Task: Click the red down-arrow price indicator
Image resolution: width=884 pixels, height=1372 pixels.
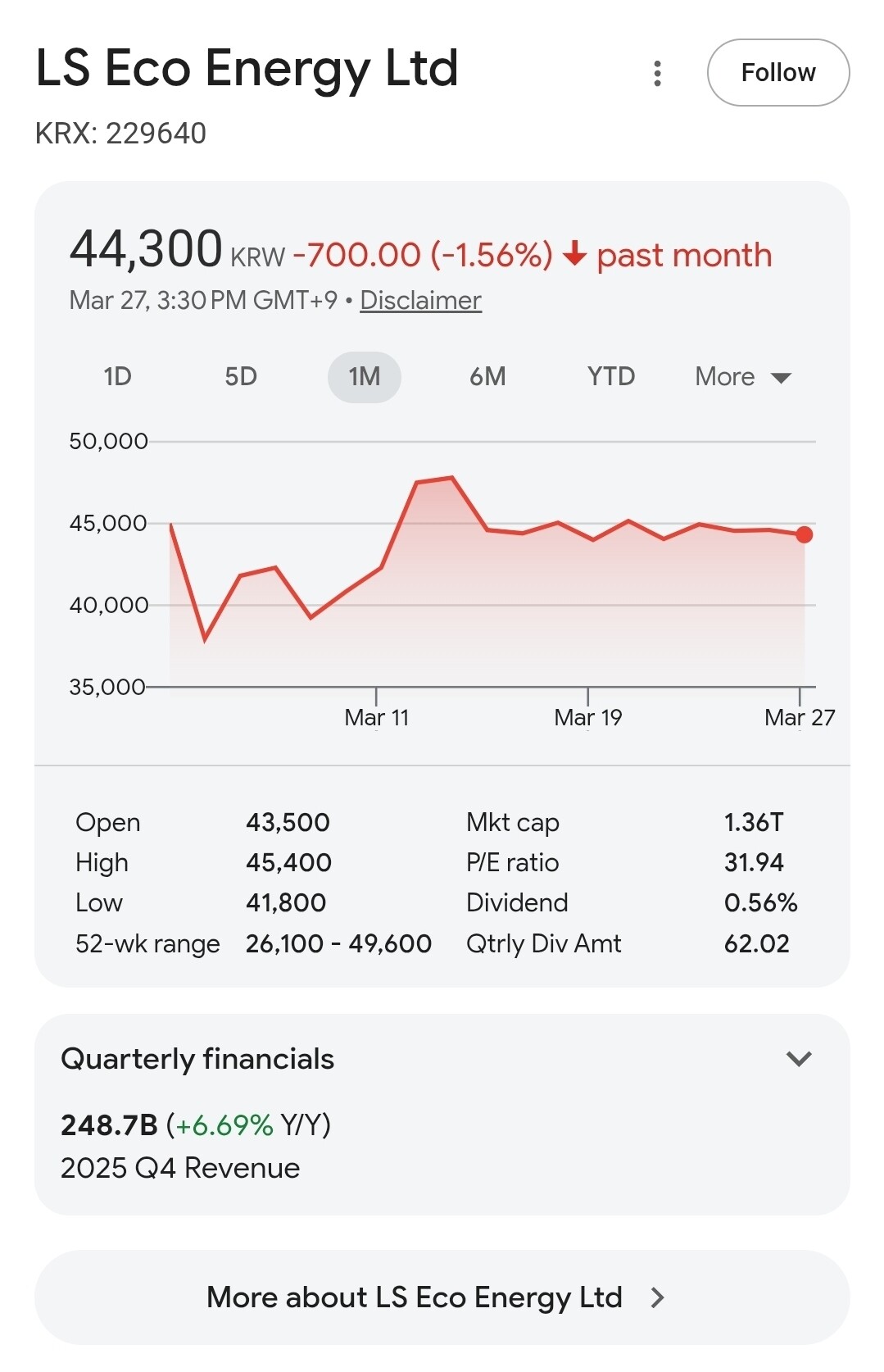Action: point(575,254)
